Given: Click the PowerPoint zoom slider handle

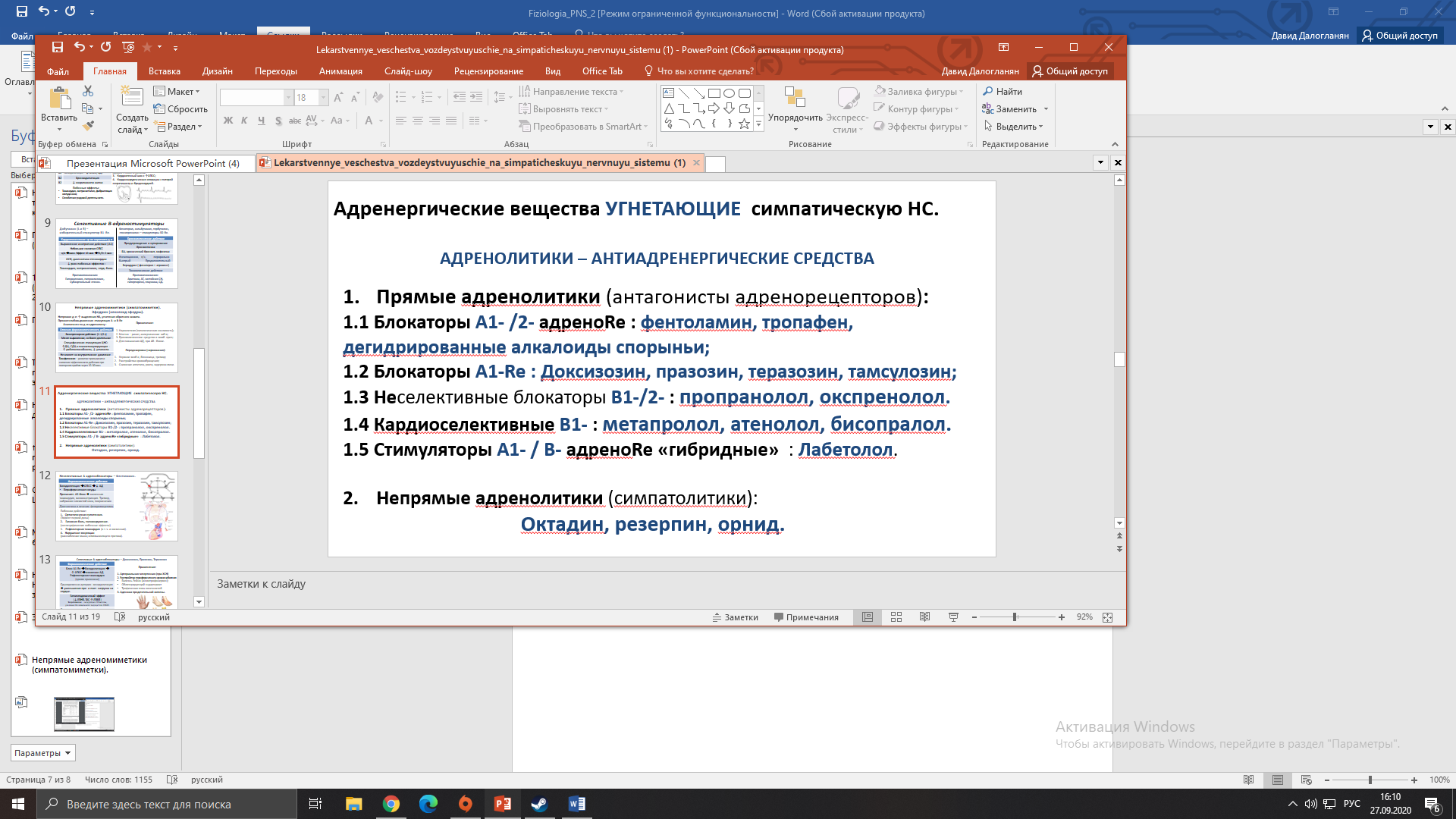Looking at the screenshot, I should pos(1015,617).
